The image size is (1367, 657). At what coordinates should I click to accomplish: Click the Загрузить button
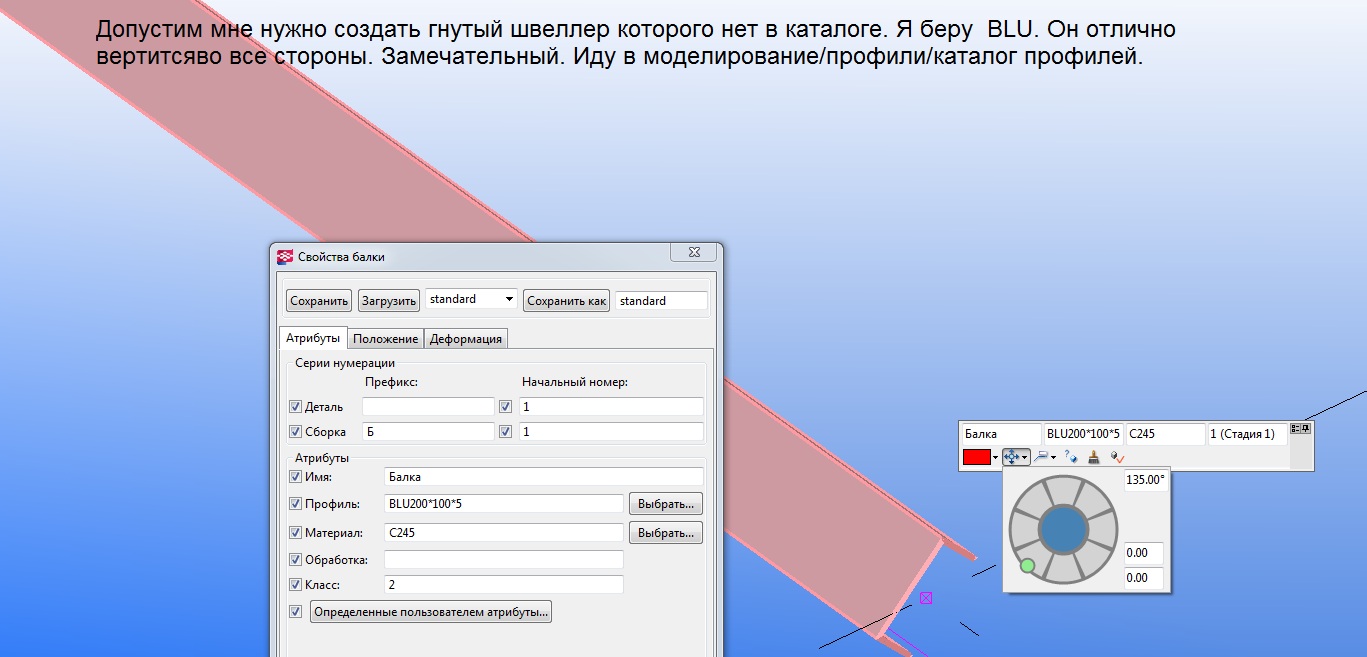[x=389, y=300]
